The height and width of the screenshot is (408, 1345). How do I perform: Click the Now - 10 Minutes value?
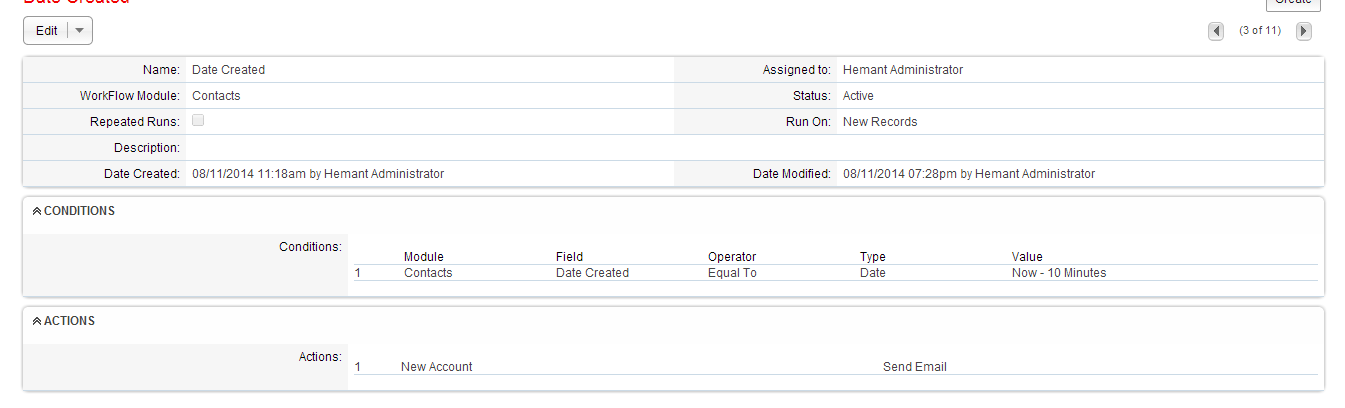[x=1059, y=273]
